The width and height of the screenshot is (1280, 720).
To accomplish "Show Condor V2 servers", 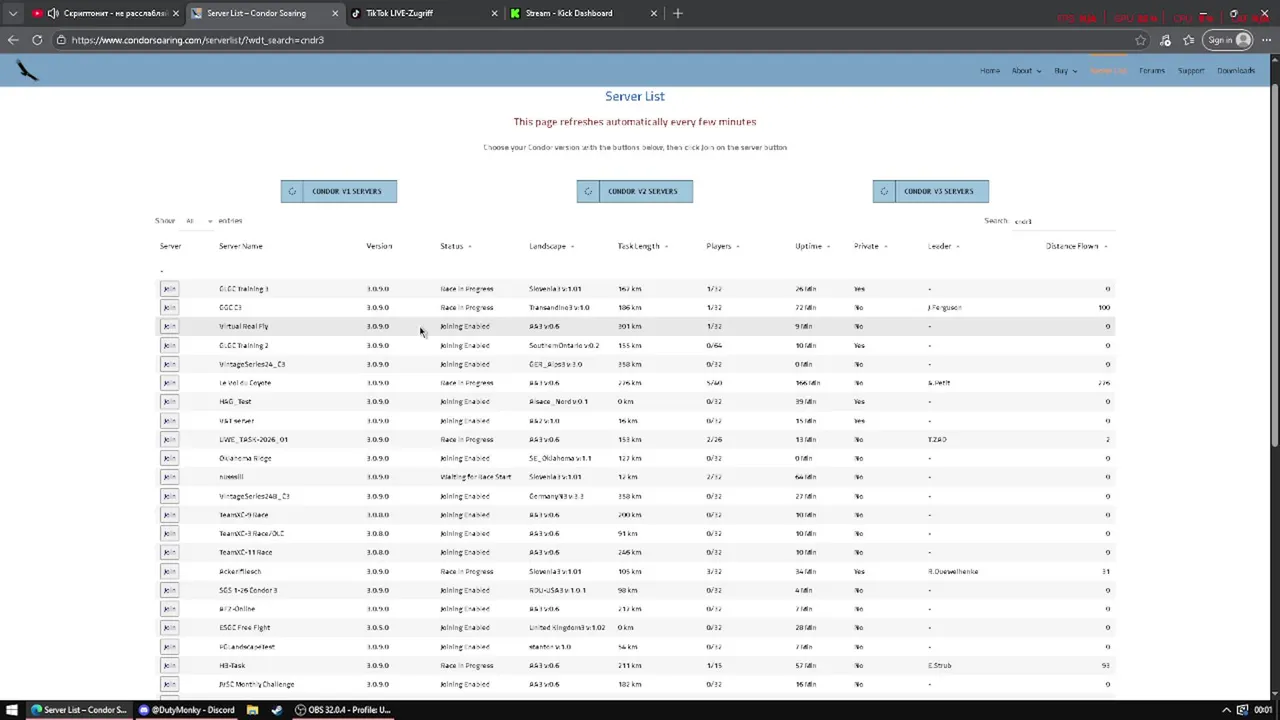I will point(635,191).
